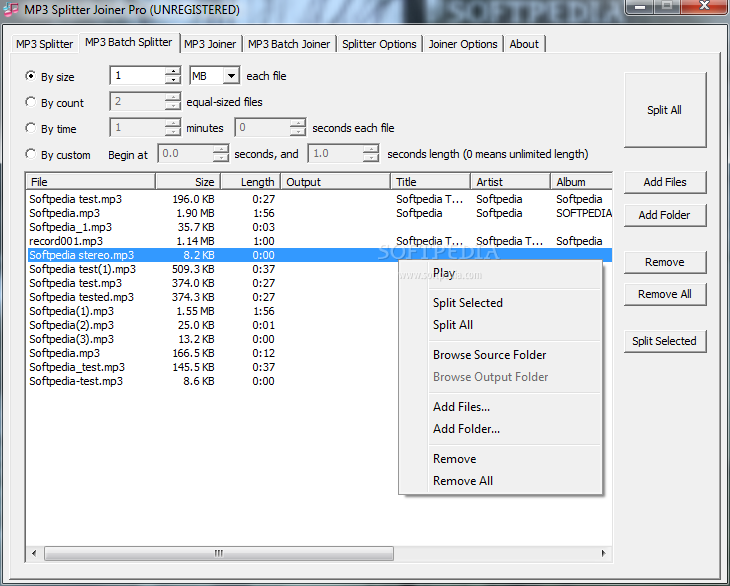This screenshot has width=730, height=586.
Task: Choose Play from the context menu
Action: [500, 273]
